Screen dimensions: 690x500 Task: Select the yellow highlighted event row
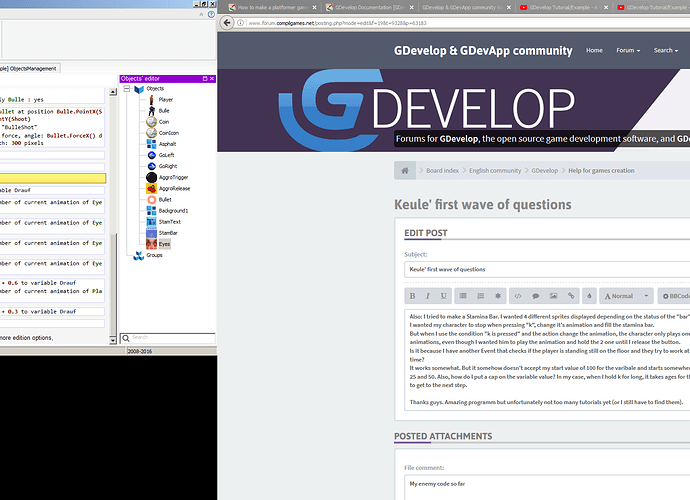[x=53, y=178]
